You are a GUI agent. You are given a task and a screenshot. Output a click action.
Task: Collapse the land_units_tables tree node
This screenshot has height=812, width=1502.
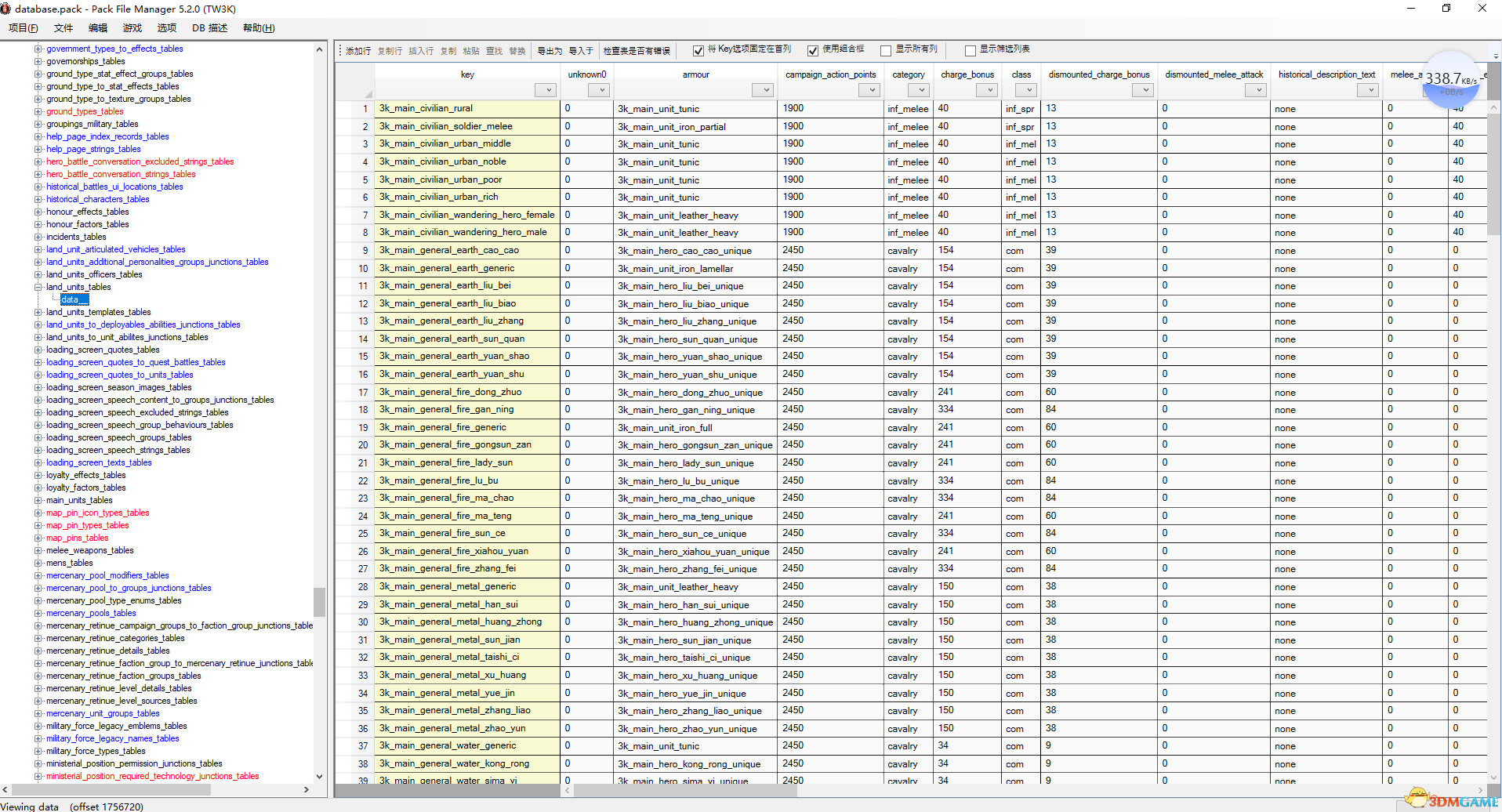[x=38, y=287]
